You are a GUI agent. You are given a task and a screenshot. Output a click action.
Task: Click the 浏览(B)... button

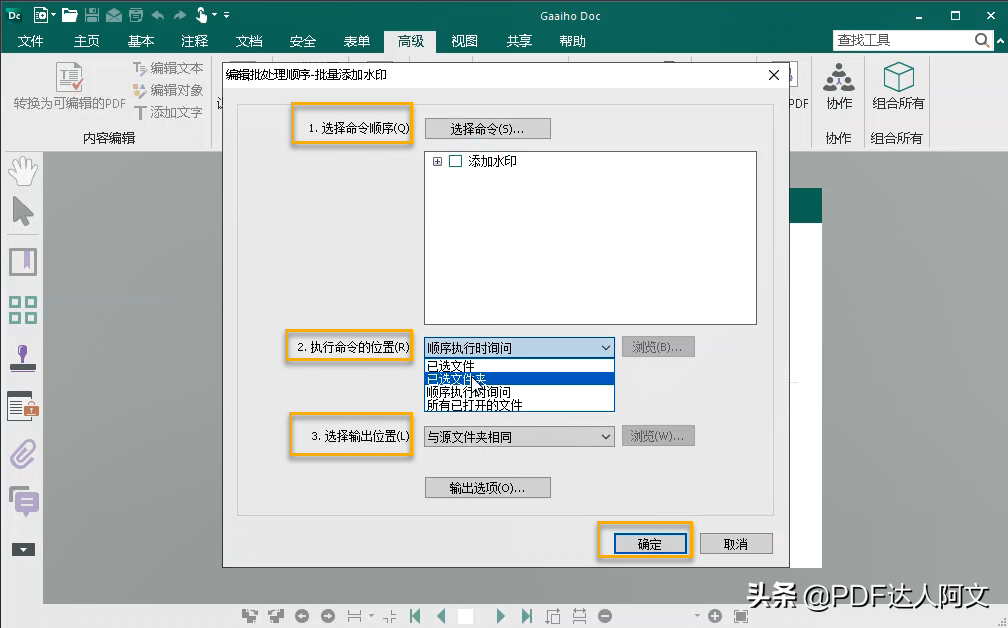[658, 347]
